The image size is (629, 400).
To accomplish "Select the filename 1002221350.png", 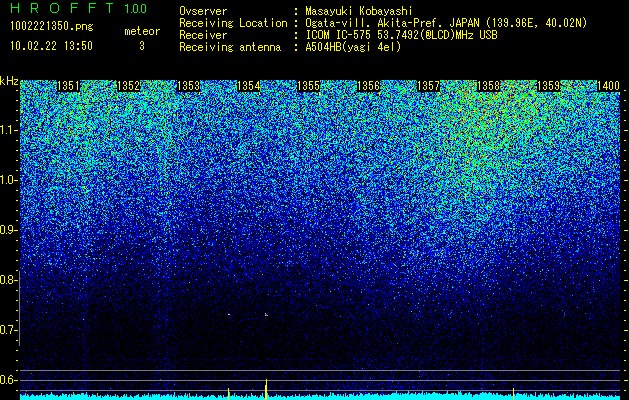I will (x=52, y=27).
